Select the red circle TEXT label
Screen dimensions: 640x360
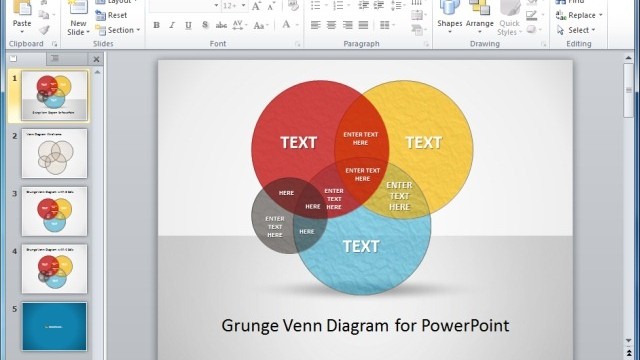pyautogui.click(x=298, y=142)
